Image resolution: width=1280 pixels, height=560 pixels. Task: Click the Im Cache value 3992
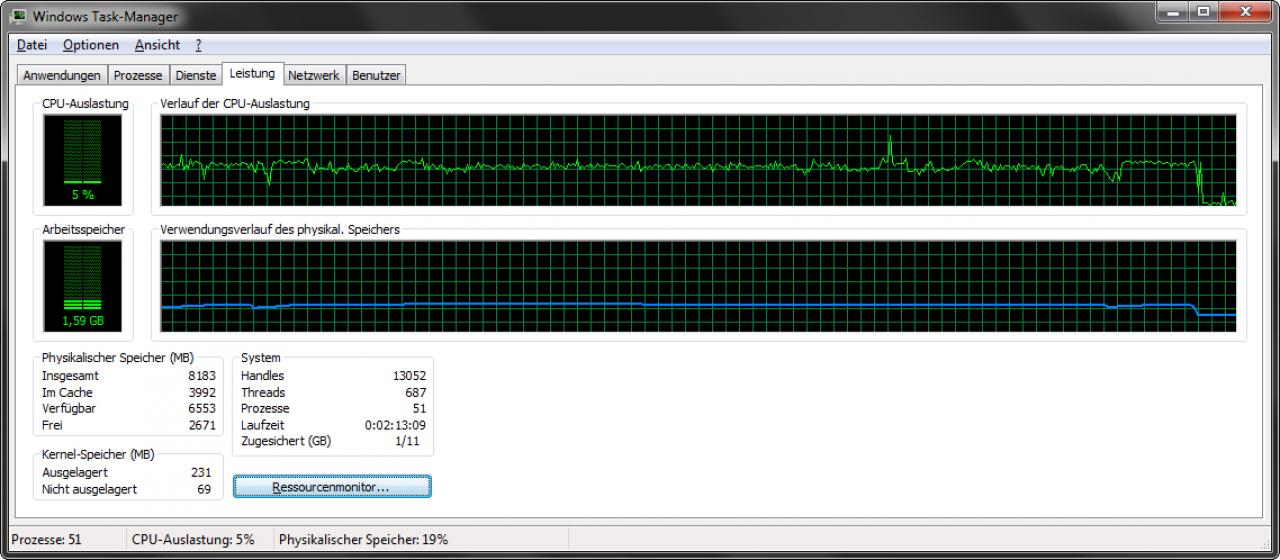tap(202, 392)
